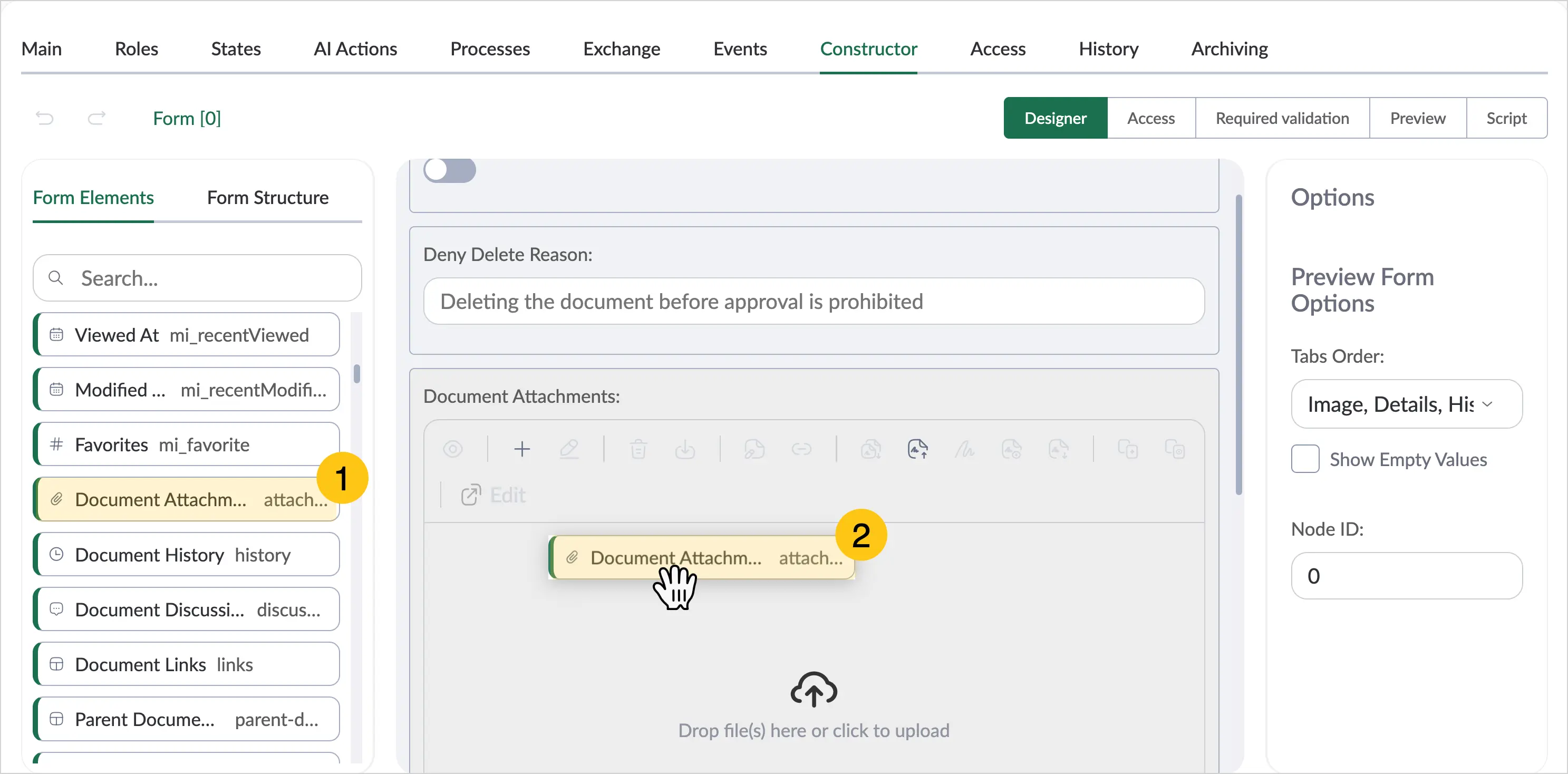Click the Edit button in attachments toolbar
Viewport: 1568px width, 774px height.
tap(493, 495)
